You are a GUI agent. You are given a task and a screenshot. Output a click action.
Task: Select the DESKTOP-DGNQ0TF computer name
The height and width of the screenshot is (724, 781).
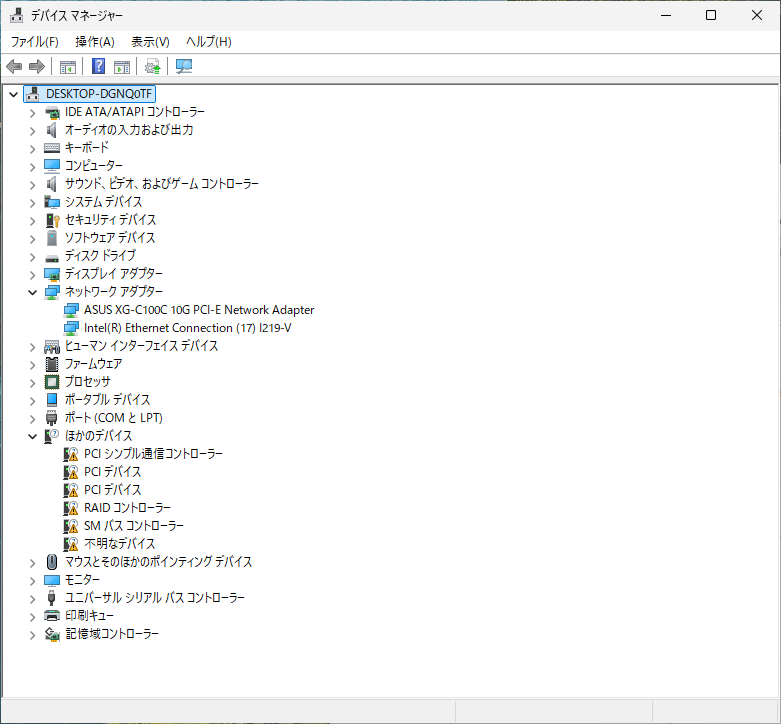(99, 94)
